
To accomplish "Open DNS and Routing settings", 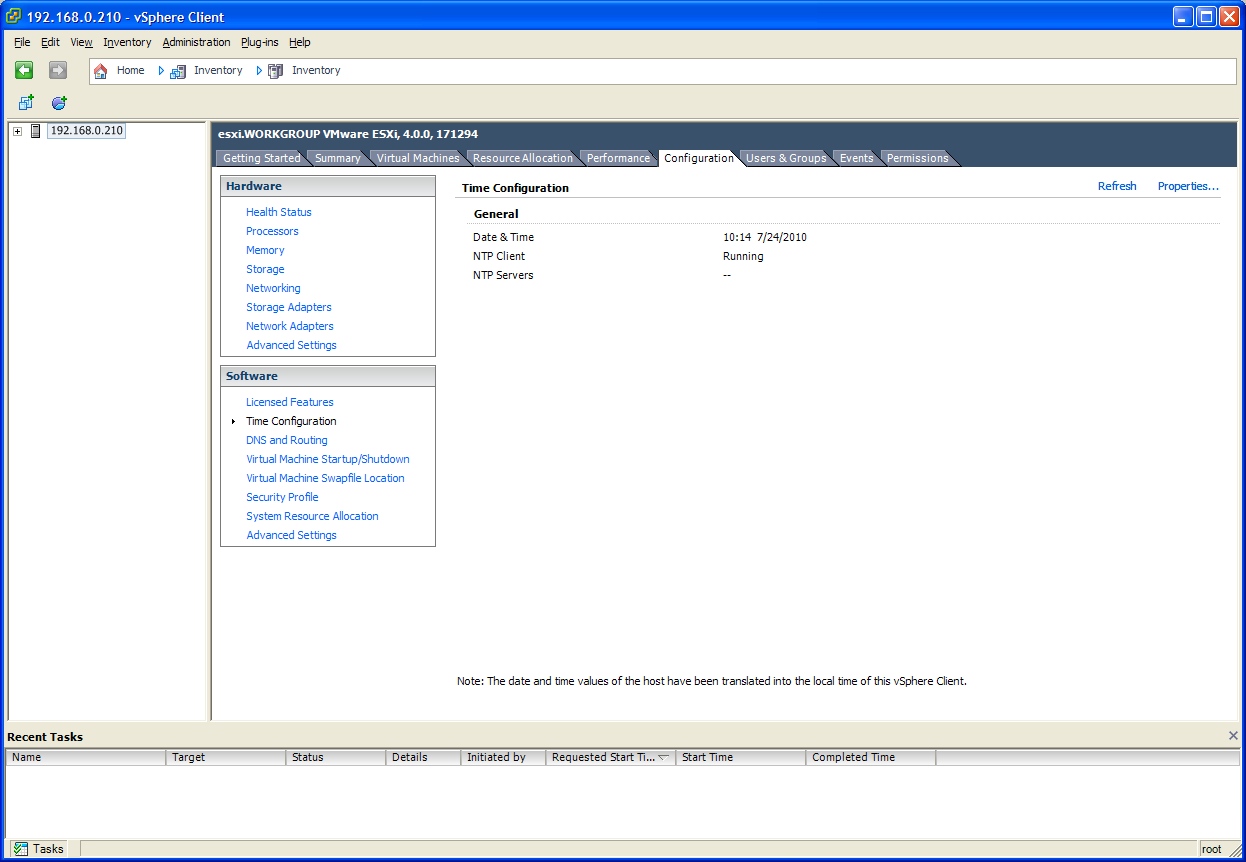I will [x=287, y=440].
